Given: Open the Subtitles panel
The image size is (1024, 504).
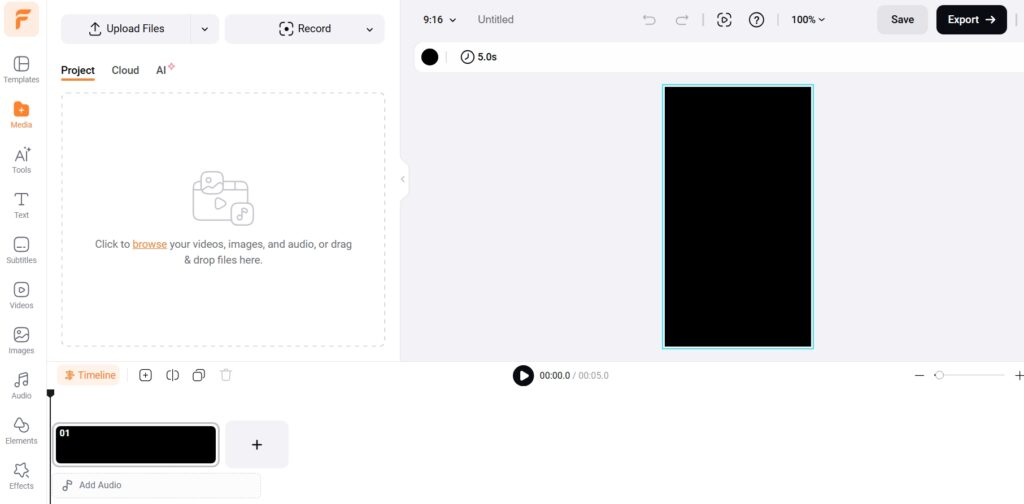Looking at the screenshot, I should [x=21, y=249].
